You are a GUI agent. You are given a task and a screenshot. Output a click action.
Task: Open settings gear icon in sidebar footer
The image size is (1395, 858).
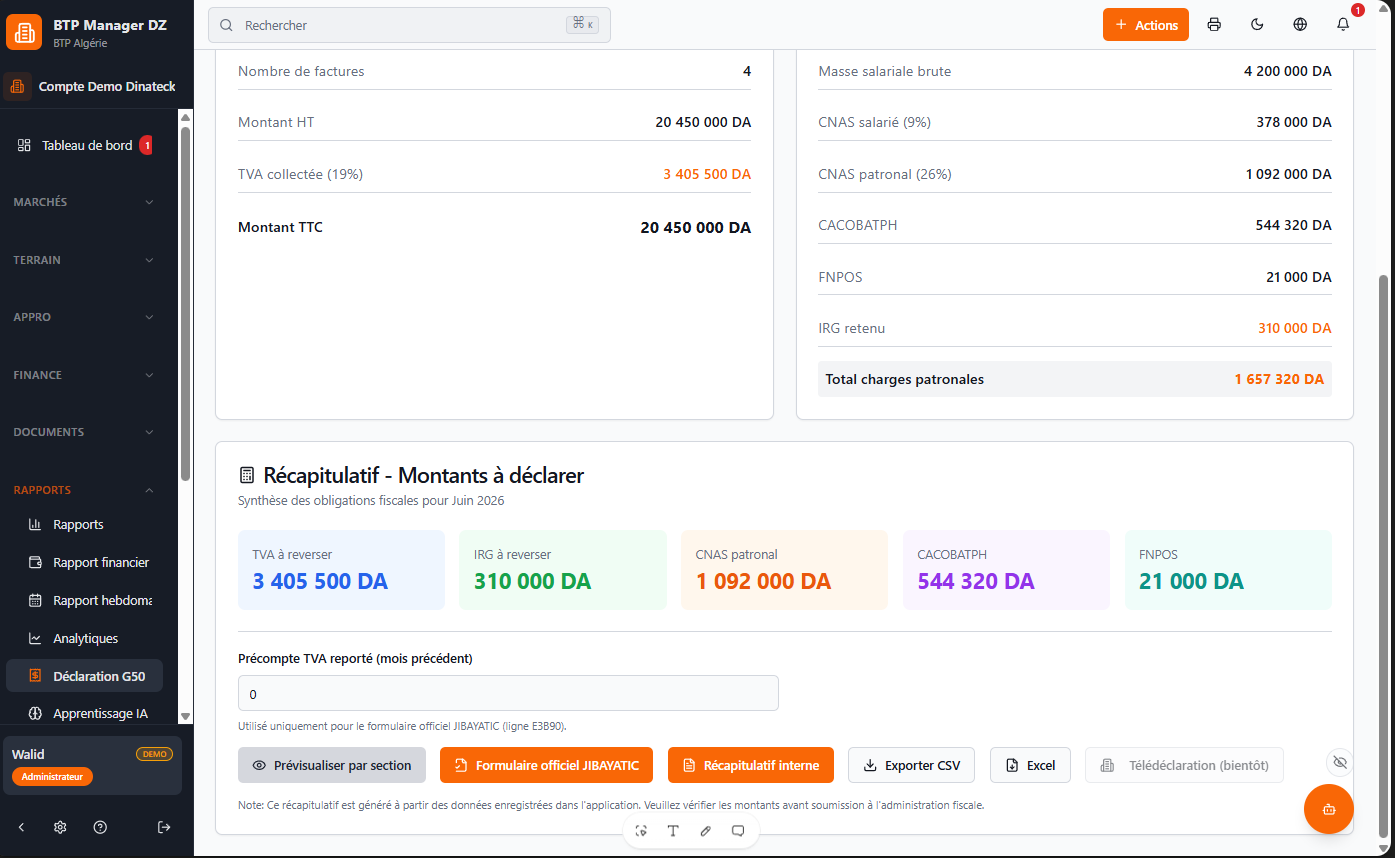click(60, 827)
